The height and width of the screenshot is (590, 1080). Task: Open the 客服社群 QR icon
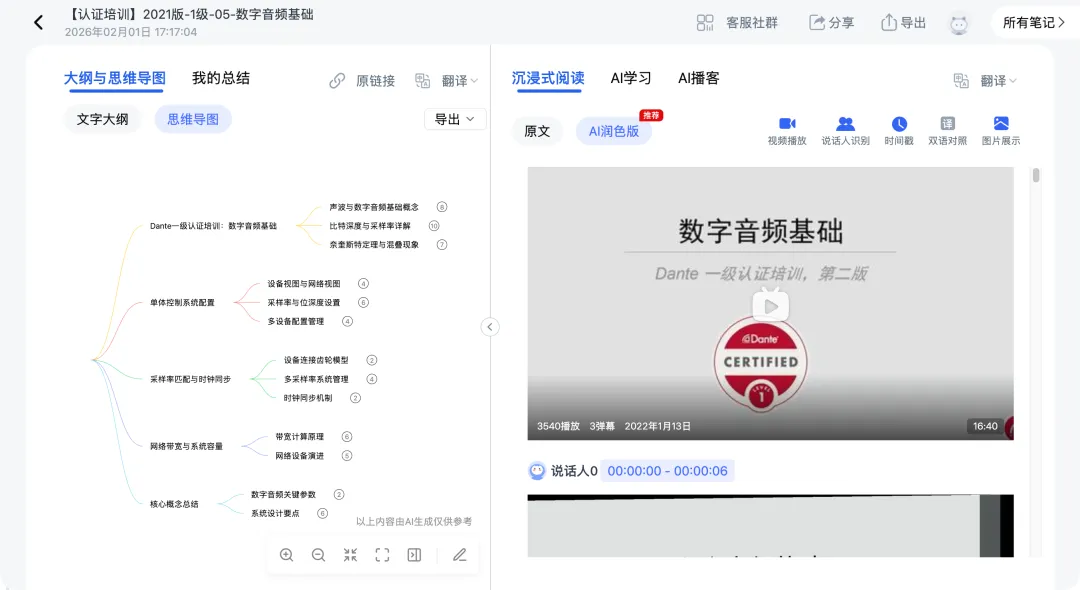(705, 23)
